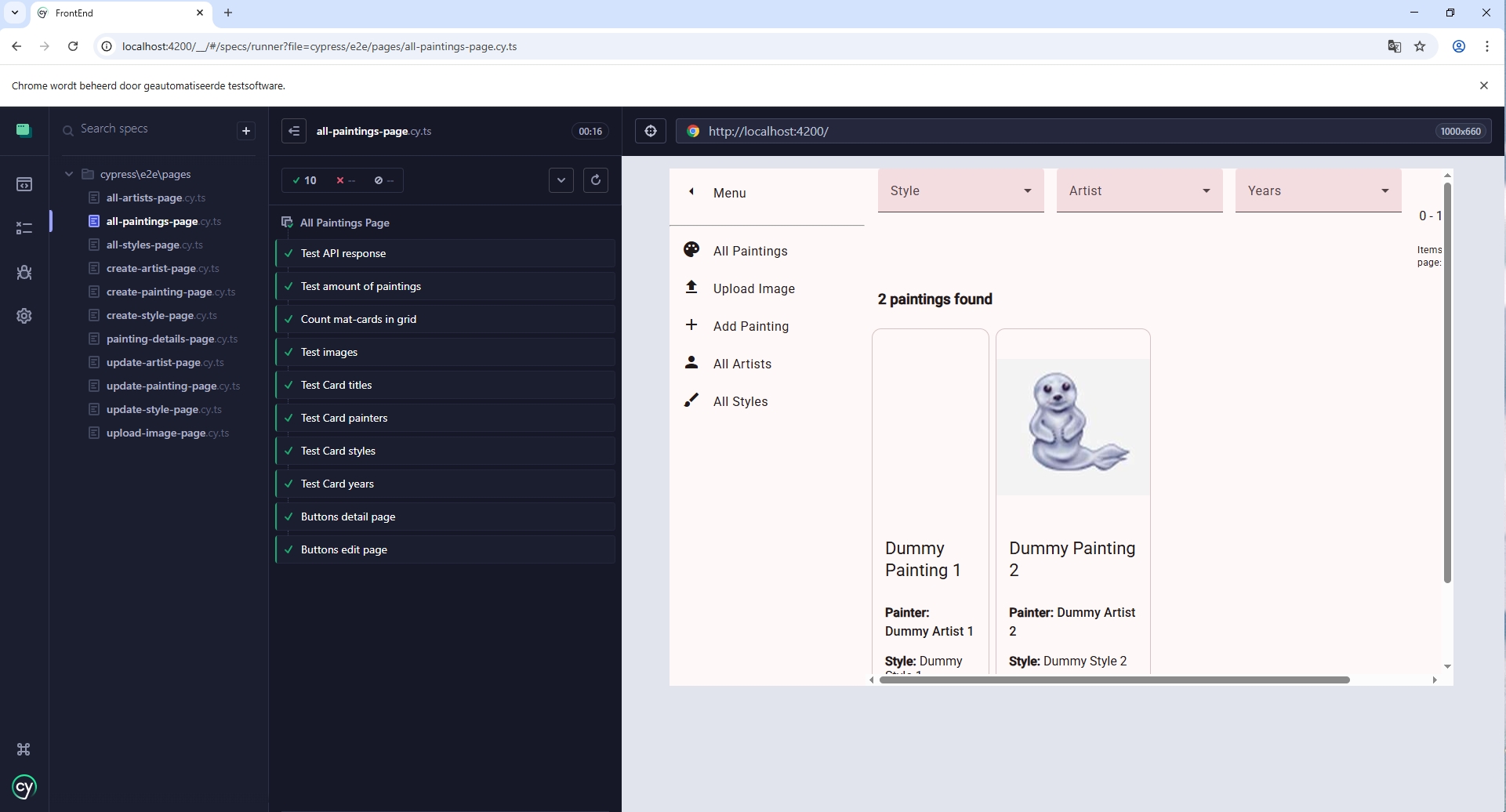Open the Artist filter dropdown
The height and width of the screenshot is (812, 1506).
[x=1139, y=191]
